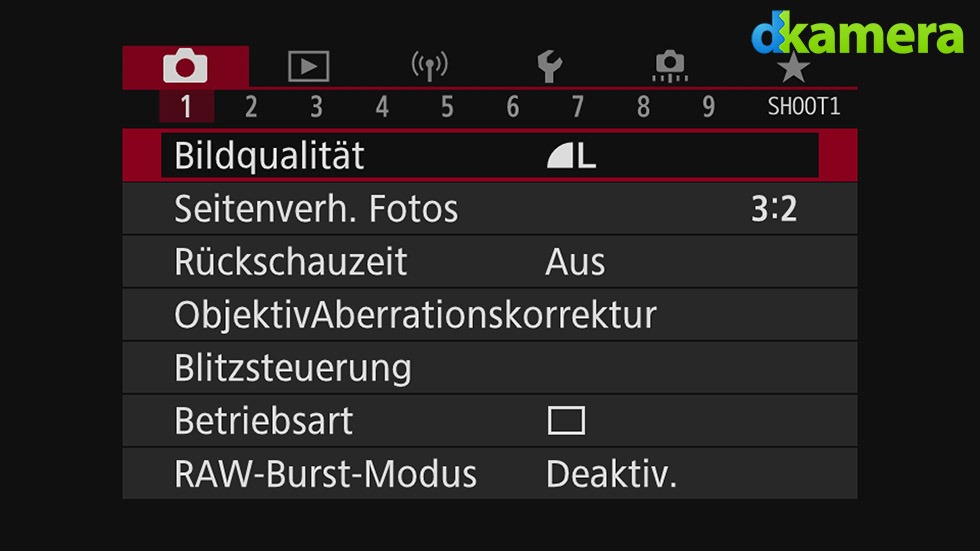Open the wrench setup menu icon
Screen dimensions: 980x551
pos(549,66)
